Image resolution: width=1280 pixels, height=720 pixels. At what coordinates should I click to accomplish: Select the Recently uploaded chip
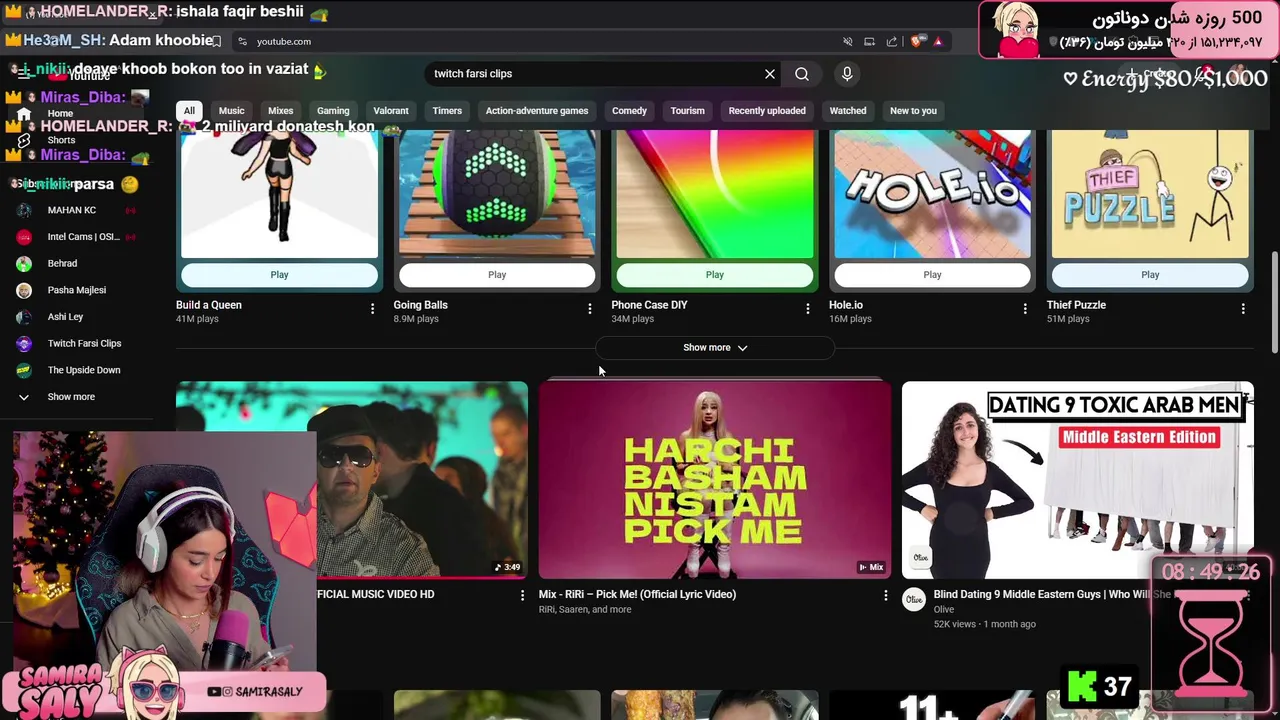[x=767, y=111]
